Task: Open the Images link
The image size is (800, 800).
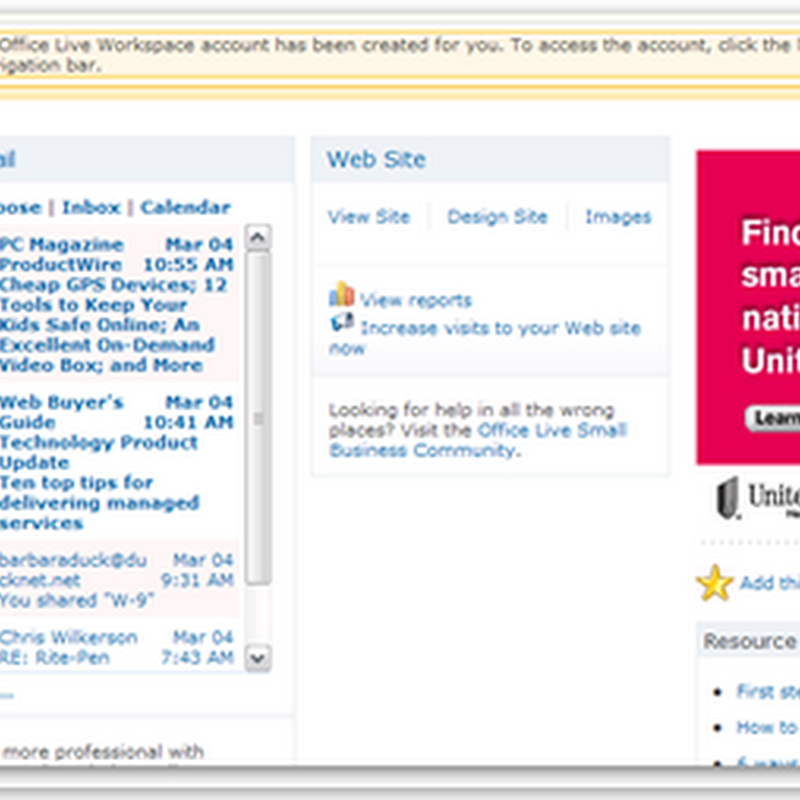Action: pos(618,217)
